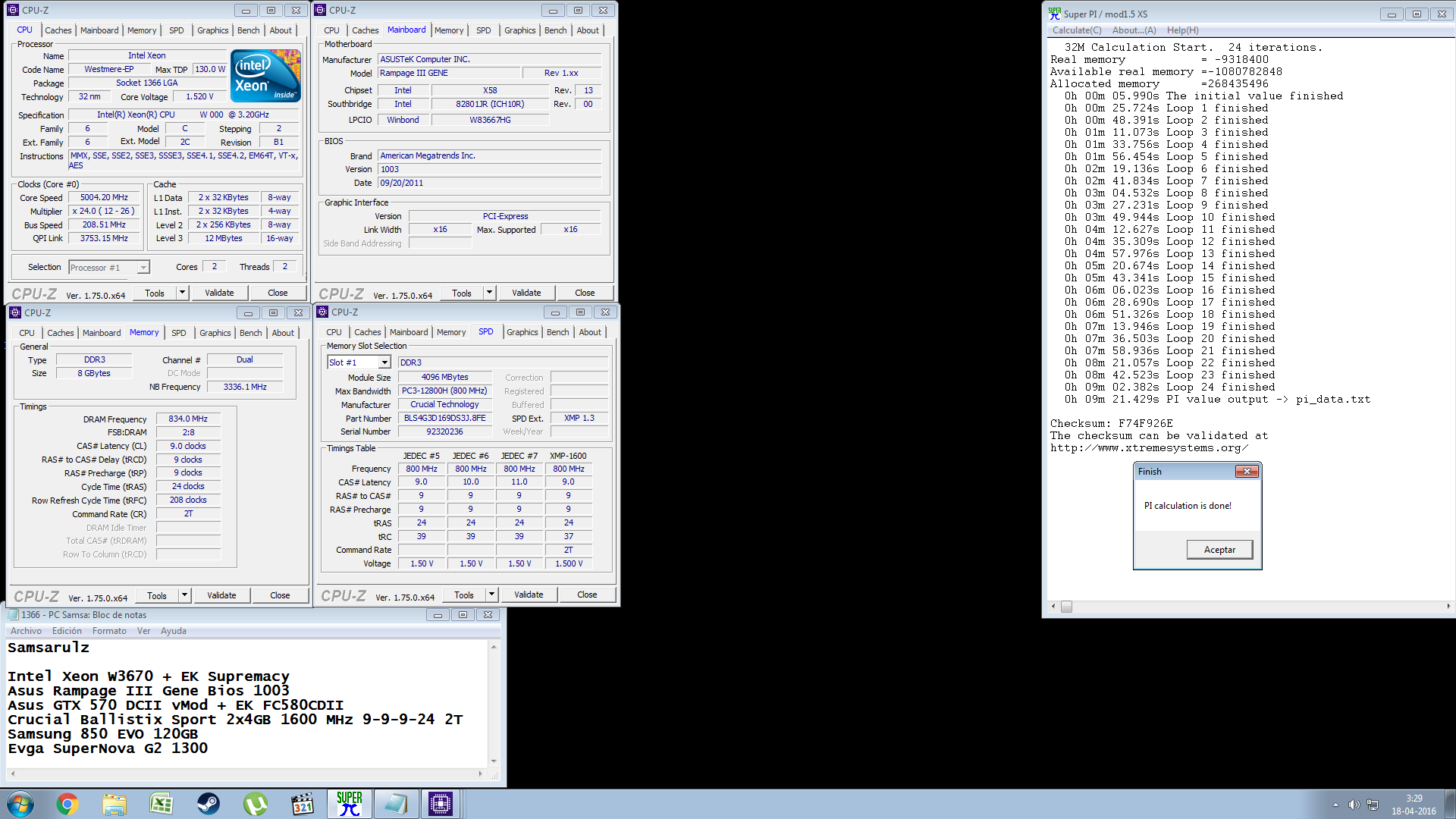The image size is (1456, 819).
Task: Switch to About tab in CPU-Z SPD window
Action: (590, 332)
